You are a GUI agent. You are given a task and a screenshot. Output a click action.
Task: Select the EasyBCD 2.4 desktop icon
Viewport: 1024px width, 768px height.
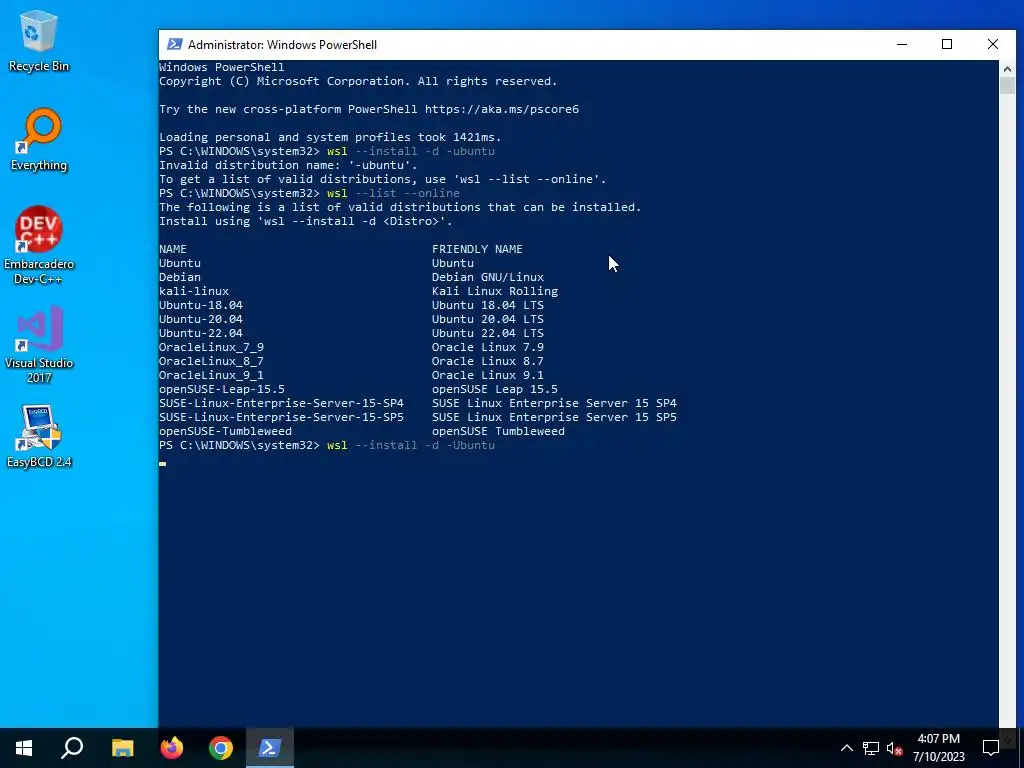tap(39, 436)
